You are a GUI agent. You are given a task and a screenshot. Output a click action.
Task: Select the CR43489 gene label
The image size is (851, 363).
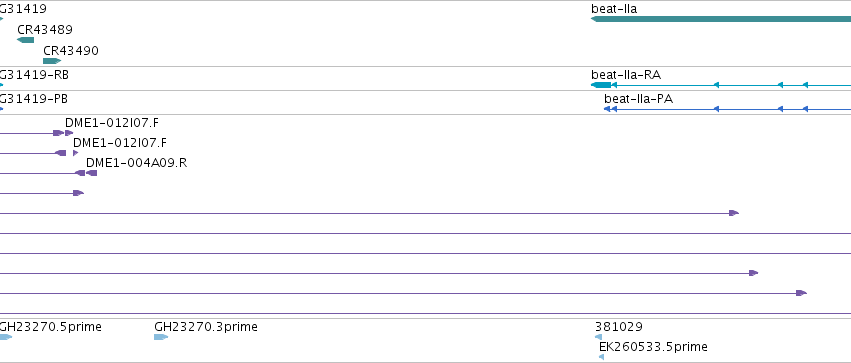[45, 30]
